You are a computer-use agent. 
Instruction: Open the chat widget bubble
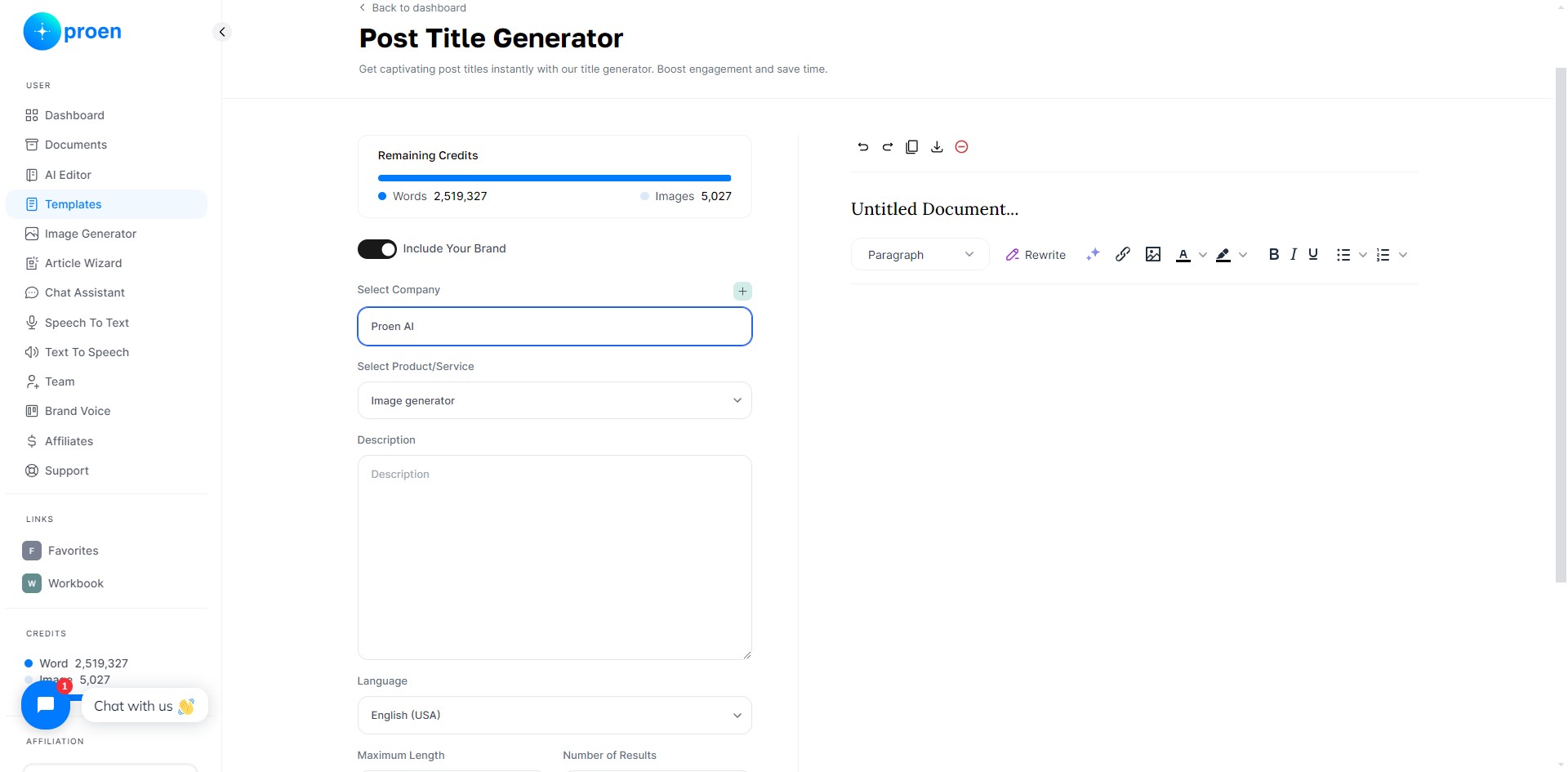click(x=46, y=705)
